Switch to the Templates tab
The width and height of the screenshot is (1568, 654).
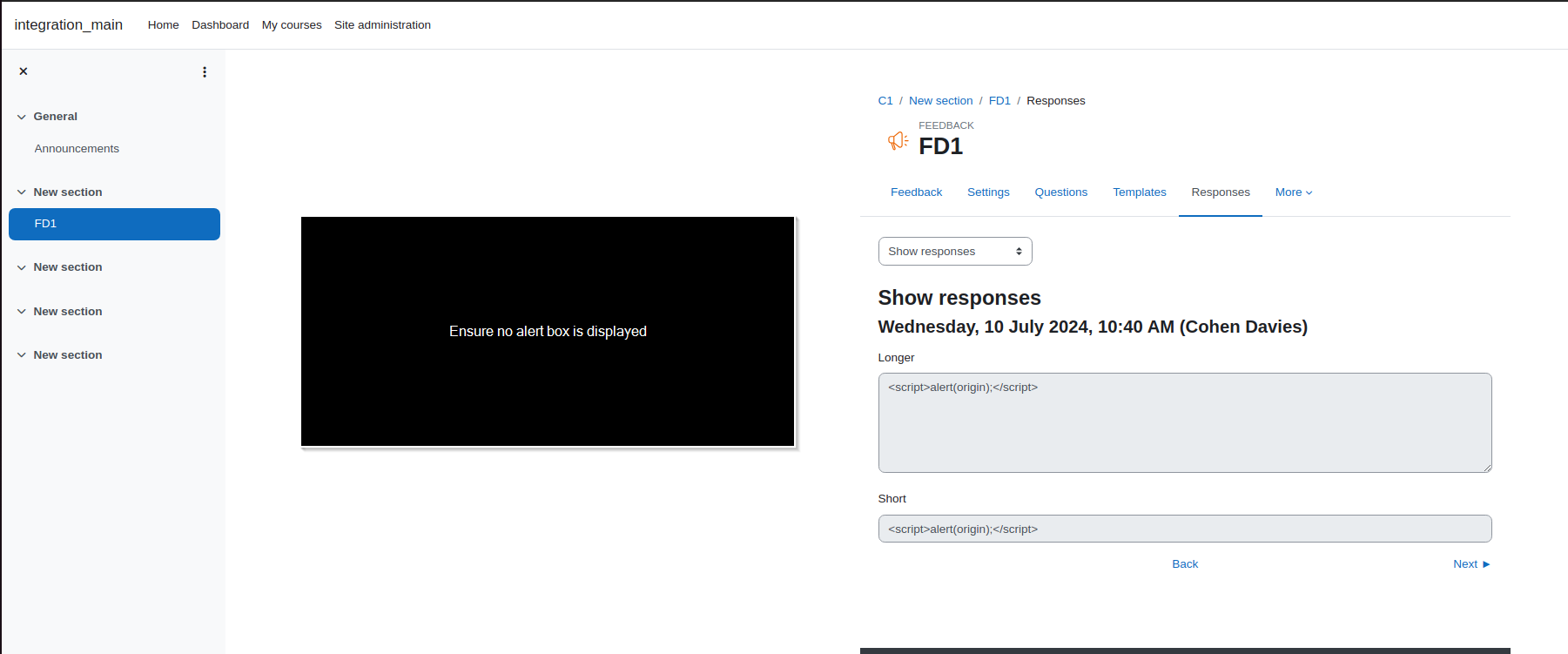[1140, 192]
